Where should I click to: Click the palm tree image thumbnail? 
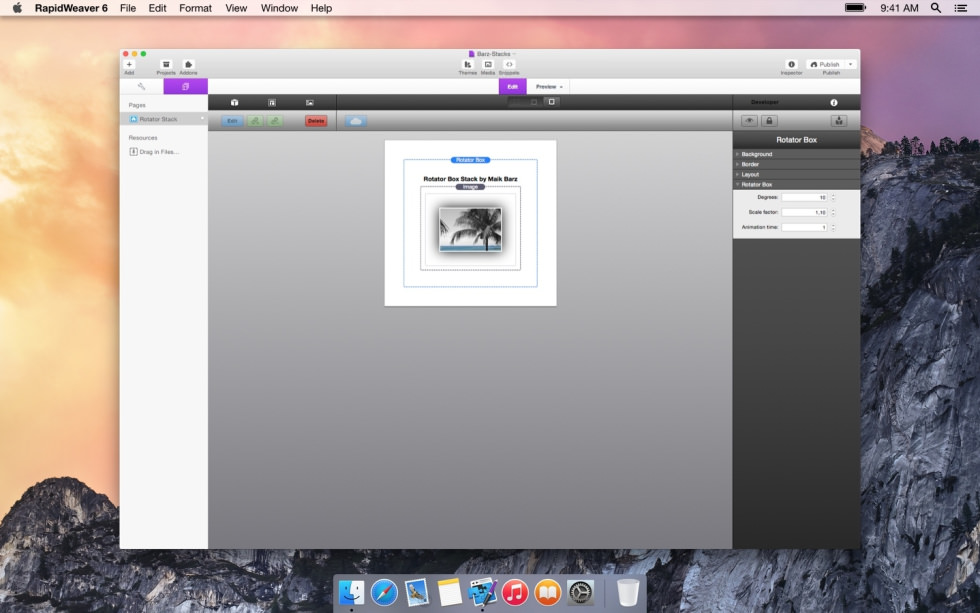(470, 230)
